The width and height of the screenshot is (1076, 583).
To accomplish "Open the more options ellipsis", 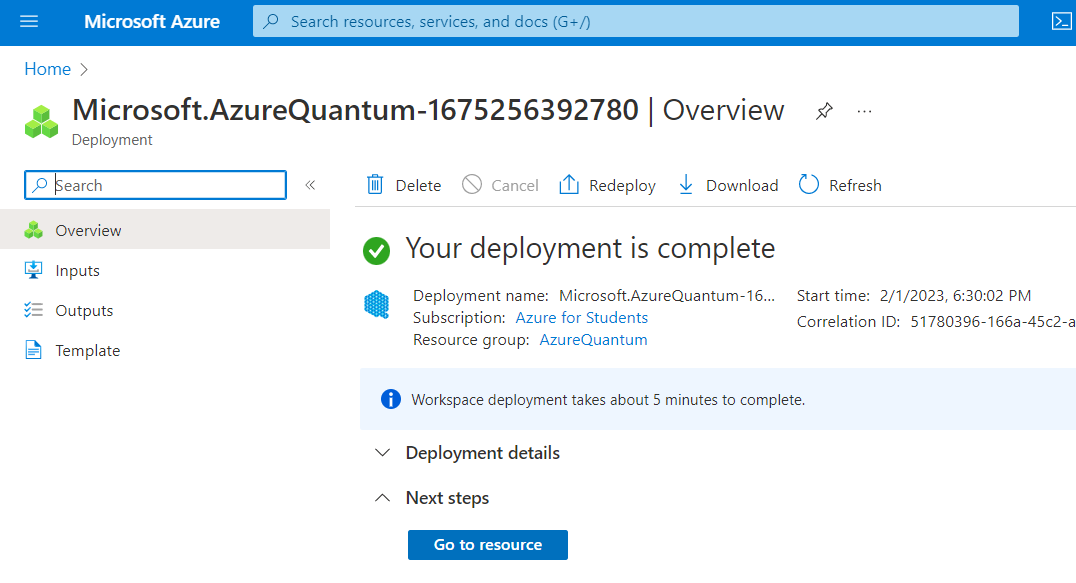I will [865, 111].
